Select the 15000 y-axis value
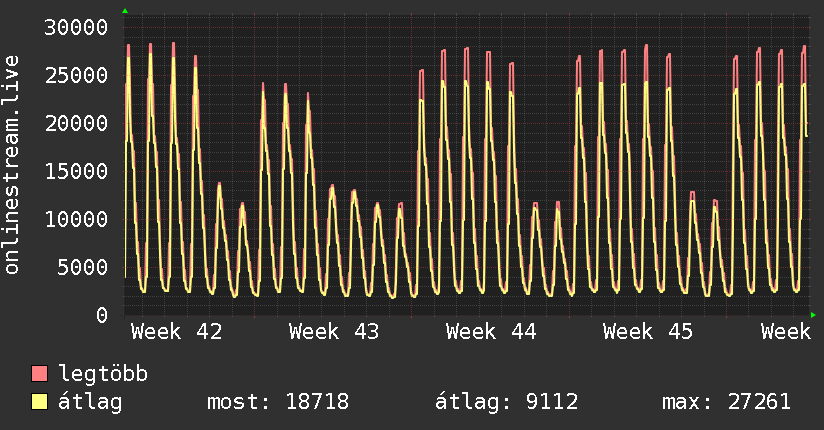 pos(78,171)
